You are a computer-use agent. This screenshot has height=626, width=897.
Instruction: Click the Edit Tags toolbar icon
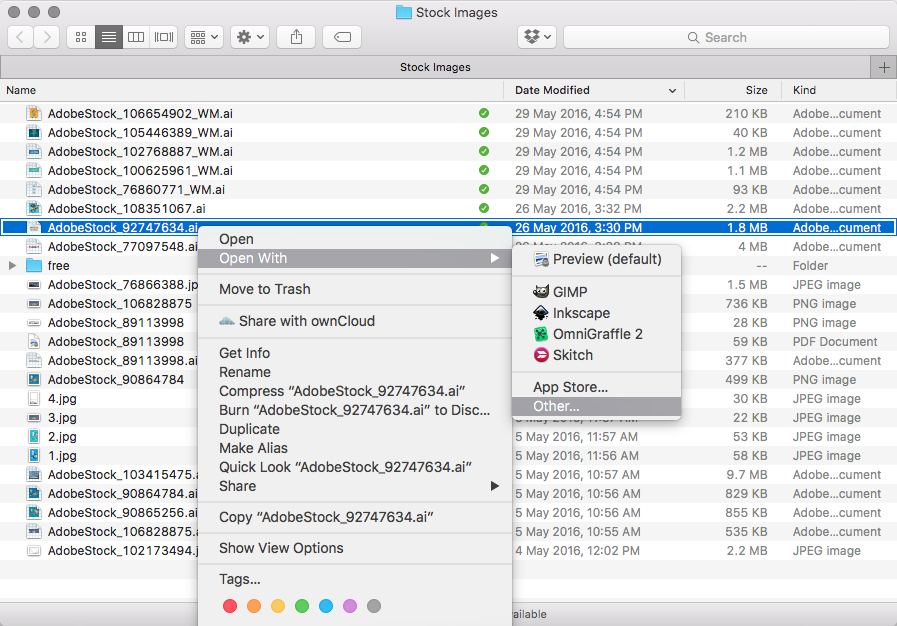[x=342, y=37]
